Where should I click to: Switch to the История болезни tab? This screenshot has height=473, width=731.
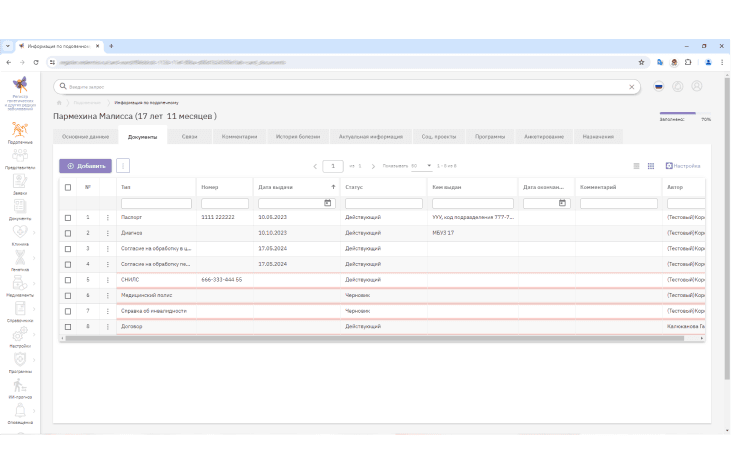298,137
